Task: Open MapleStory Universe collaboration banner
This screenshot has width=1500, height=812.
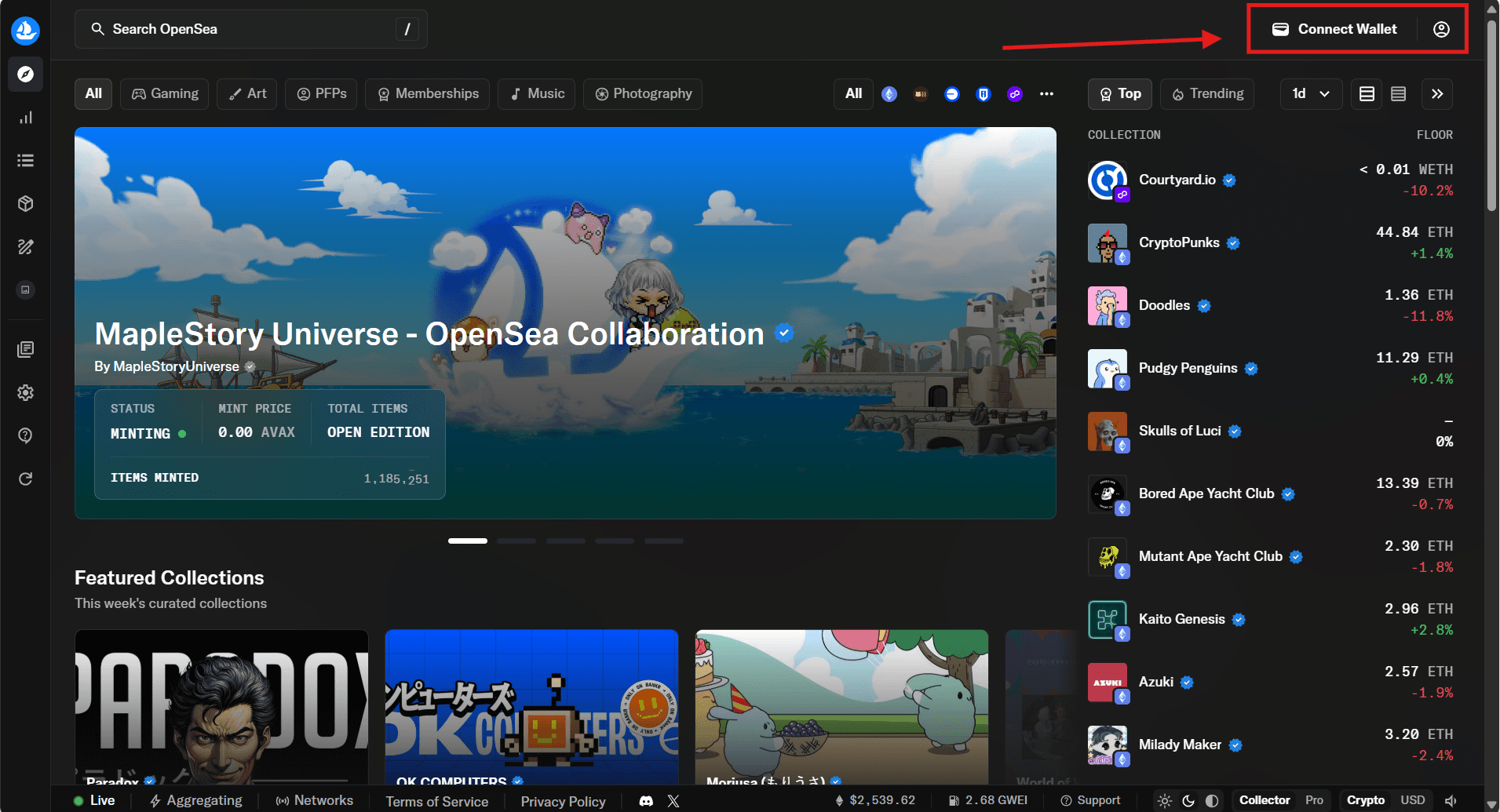Action: coord(565,322)
